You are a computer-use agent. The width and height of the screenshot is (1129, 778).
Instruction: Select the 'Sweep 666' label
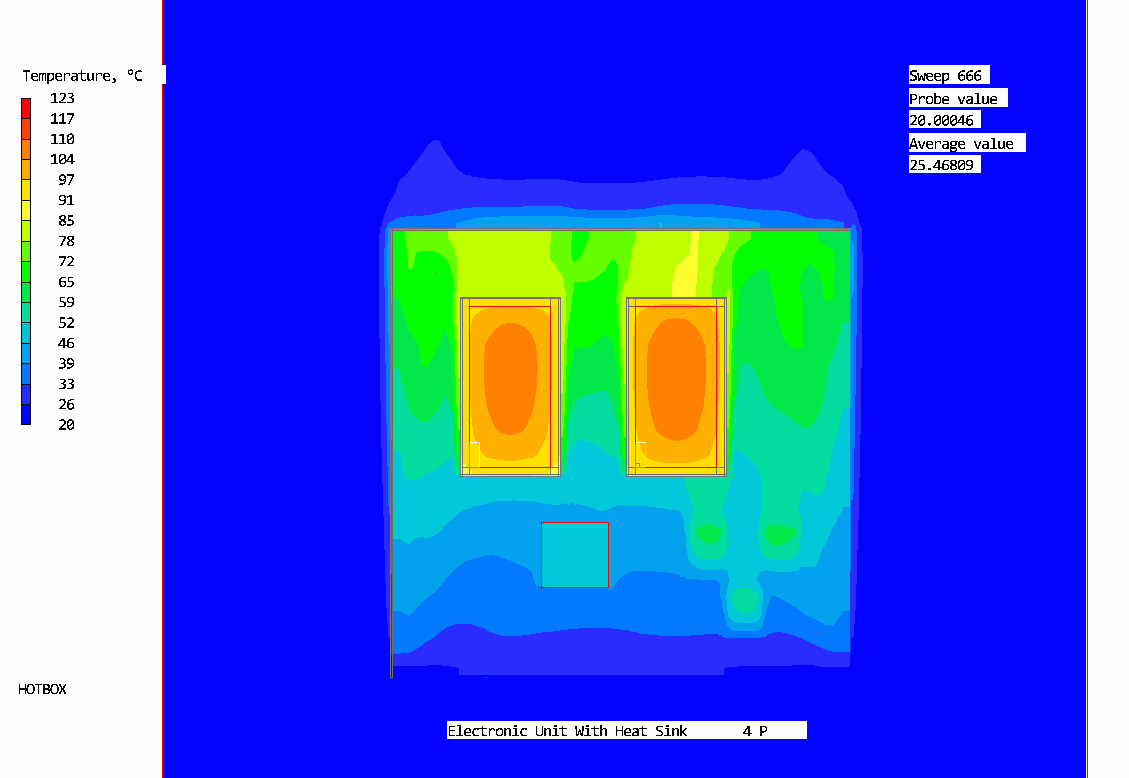(946, 76)
